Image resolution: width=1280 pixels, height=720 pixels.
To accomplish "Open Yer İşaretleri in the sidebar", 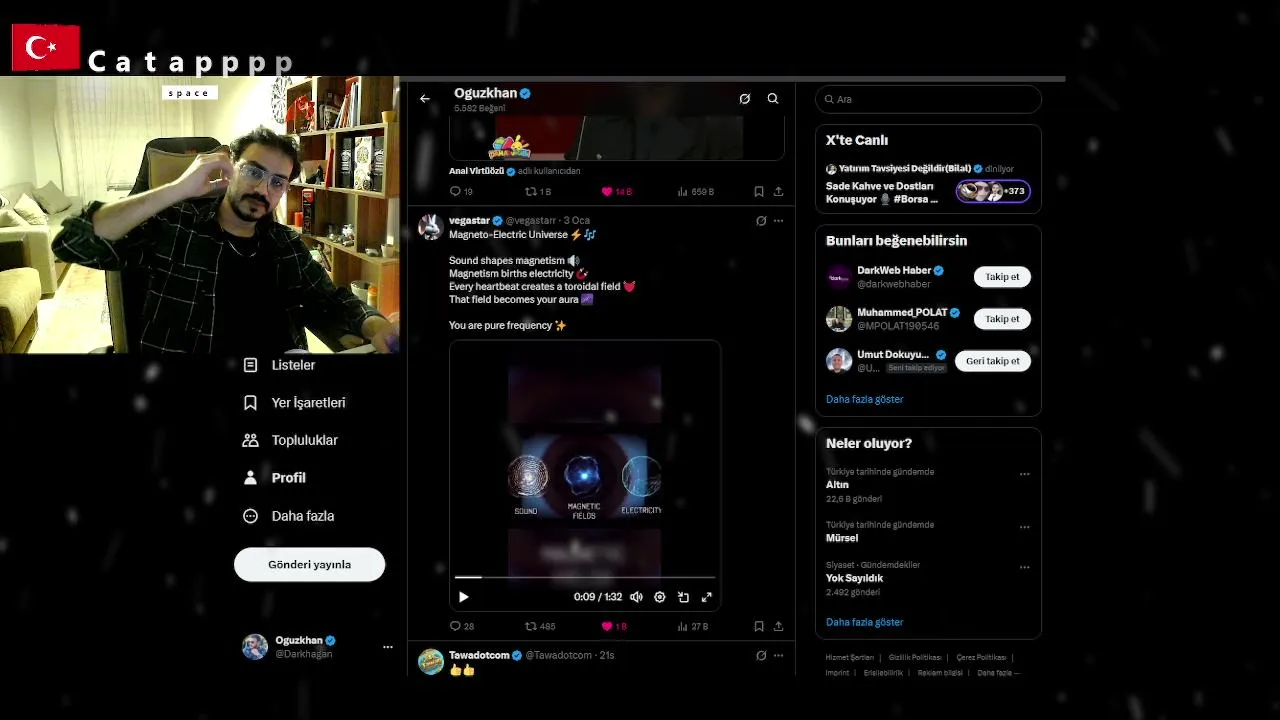I will pyautogui.click(x=295, y=403).
